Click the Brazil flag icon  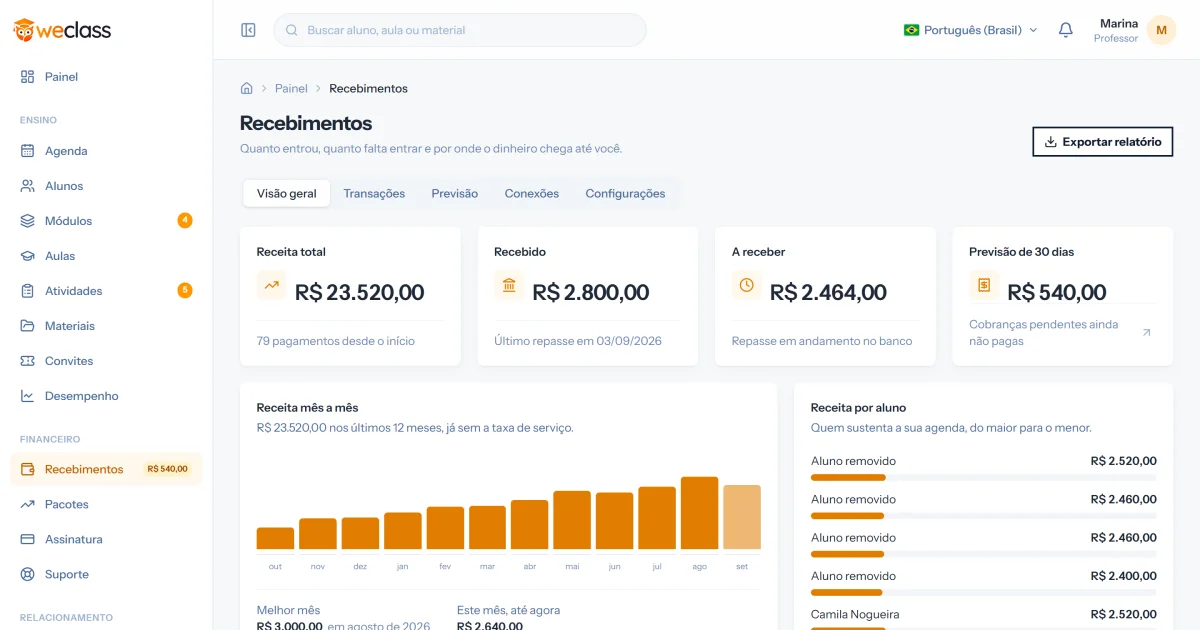(x=911, y=30)
